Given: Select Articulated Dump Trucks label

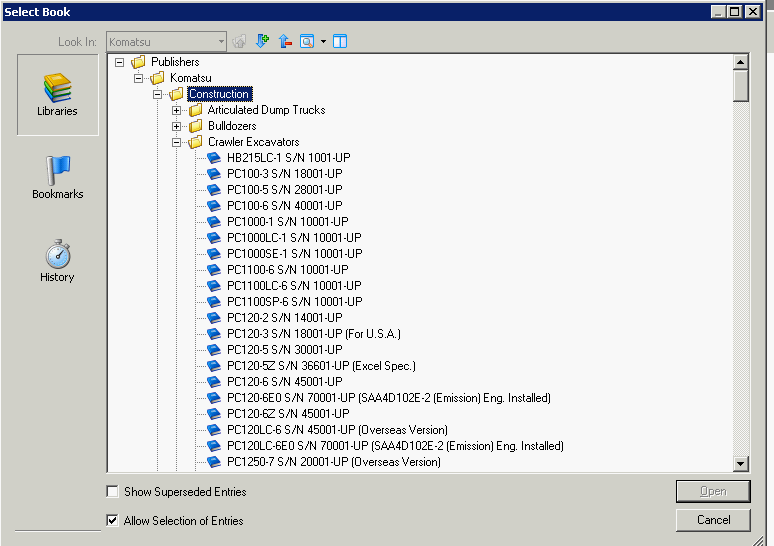Looking at the screenshot, I should [267, 110].
